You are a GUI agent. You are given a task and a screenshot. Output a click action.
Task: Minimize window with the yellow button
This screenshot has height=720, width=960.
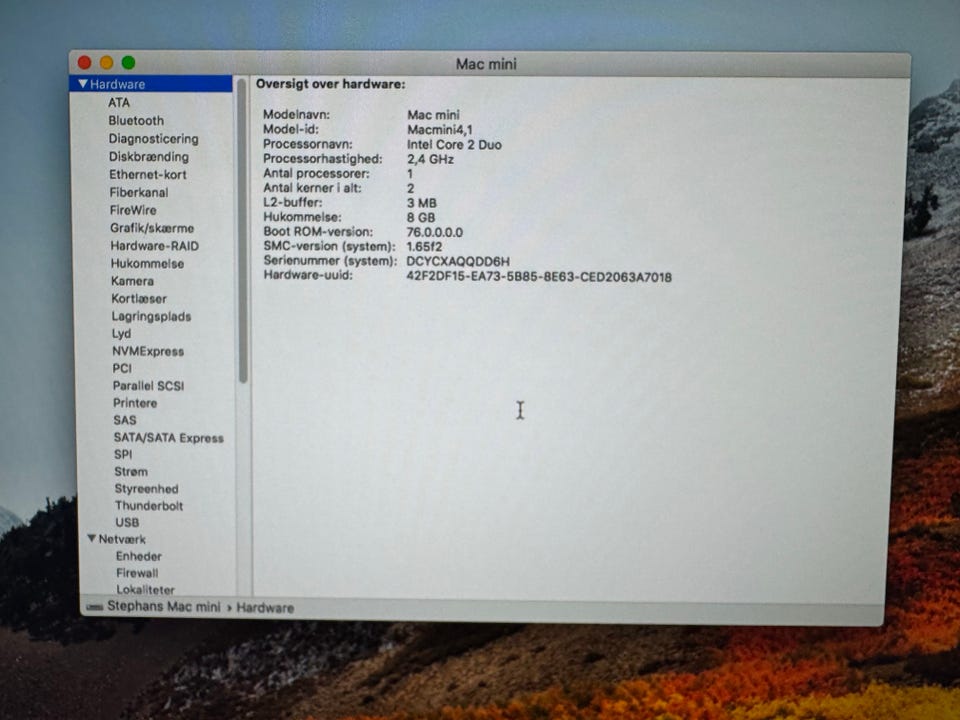tap(107, 62)
